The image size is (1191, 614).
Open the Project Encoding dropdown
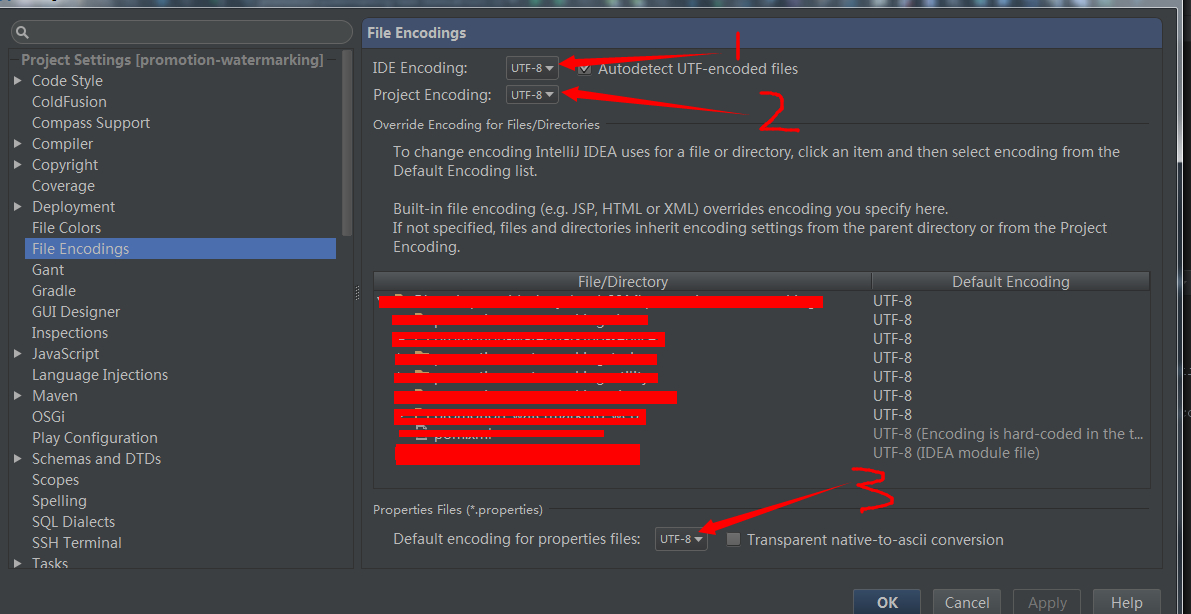tap(532, 95)
